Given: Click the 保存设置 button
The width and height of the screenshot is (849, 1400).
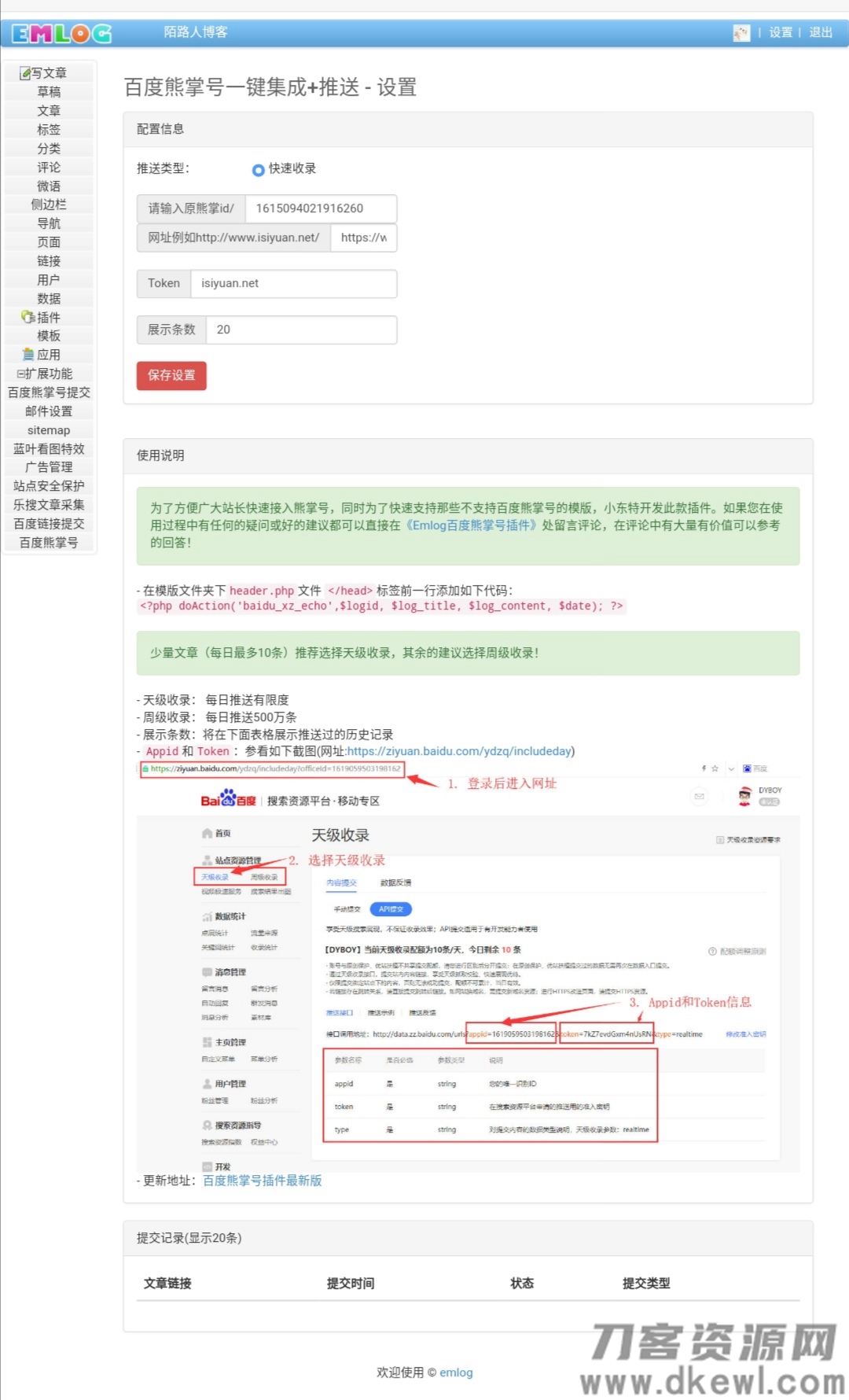Looking at the screenshot, I should 171,375.
